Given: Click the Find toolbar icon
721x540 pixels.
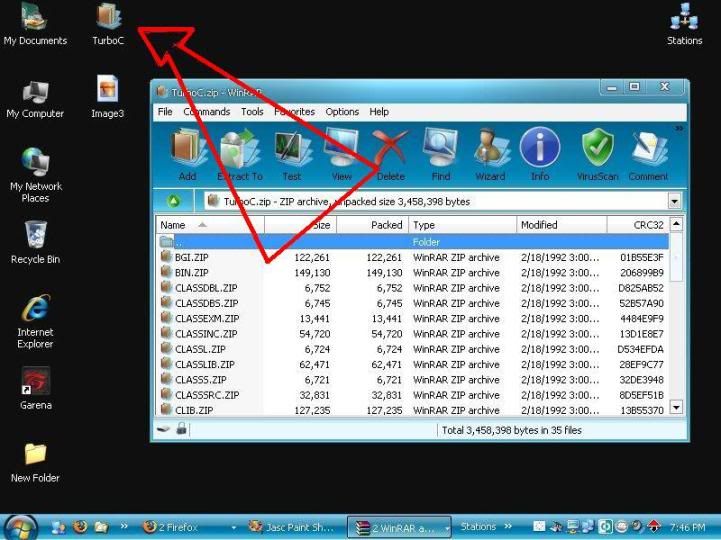Looking at the screenshot, I should pos(441,154).
